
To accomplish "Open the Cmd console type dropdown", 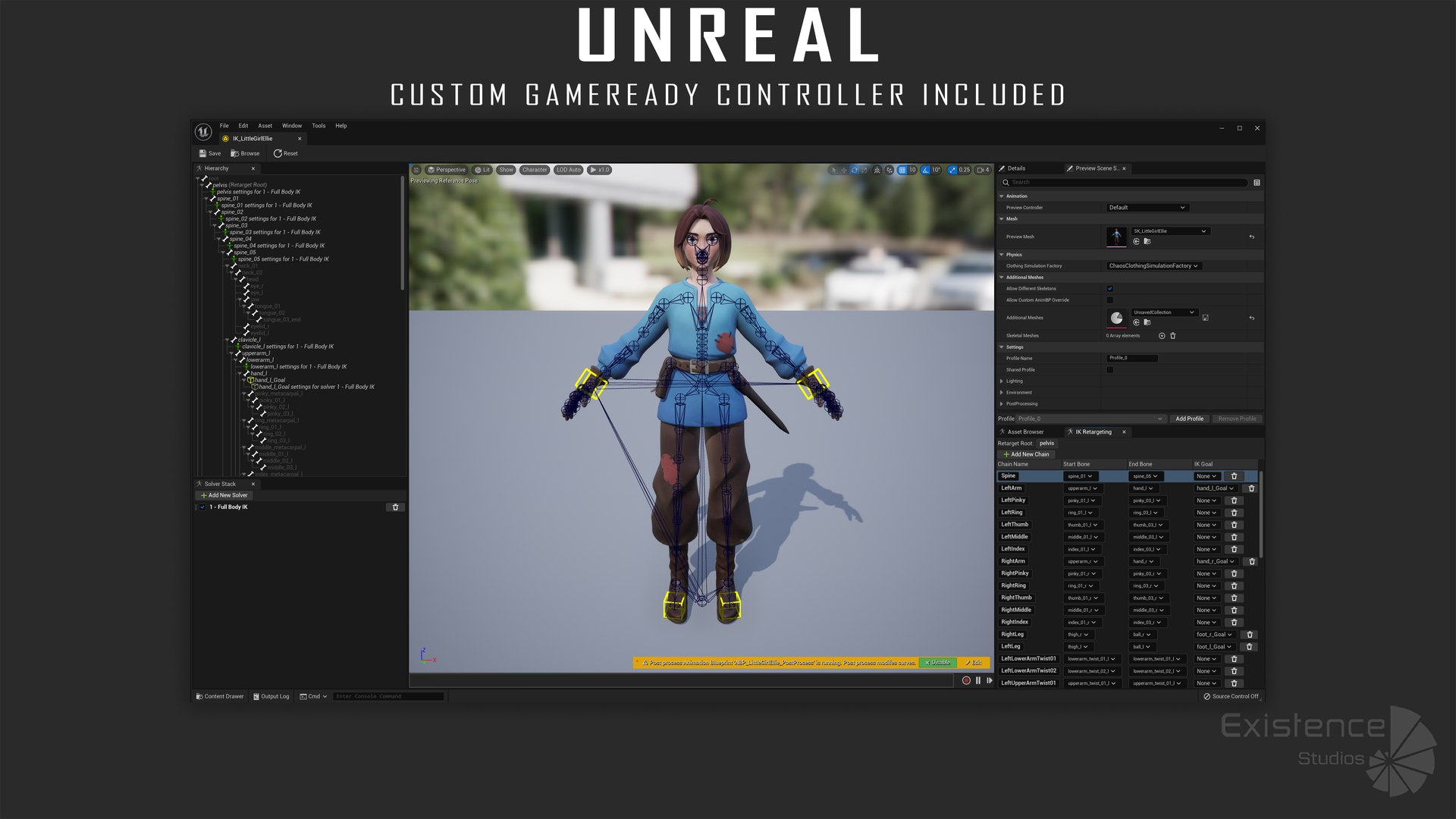I will click(x=313, y=696).
